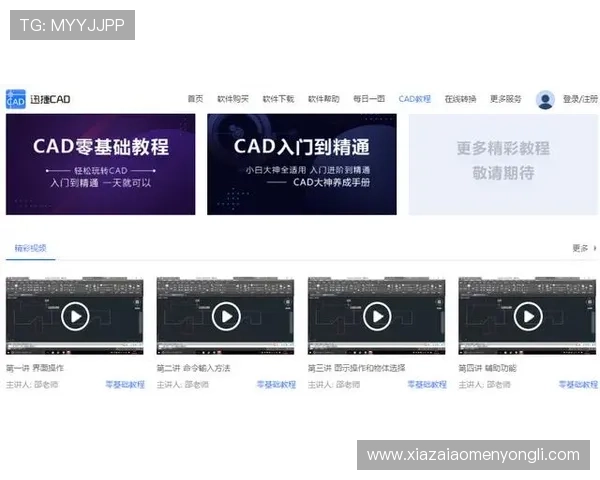Screen dimensions: 600x480
Task: Click 零基础教程 tag under 第三讲
Action: pos(427,384)
